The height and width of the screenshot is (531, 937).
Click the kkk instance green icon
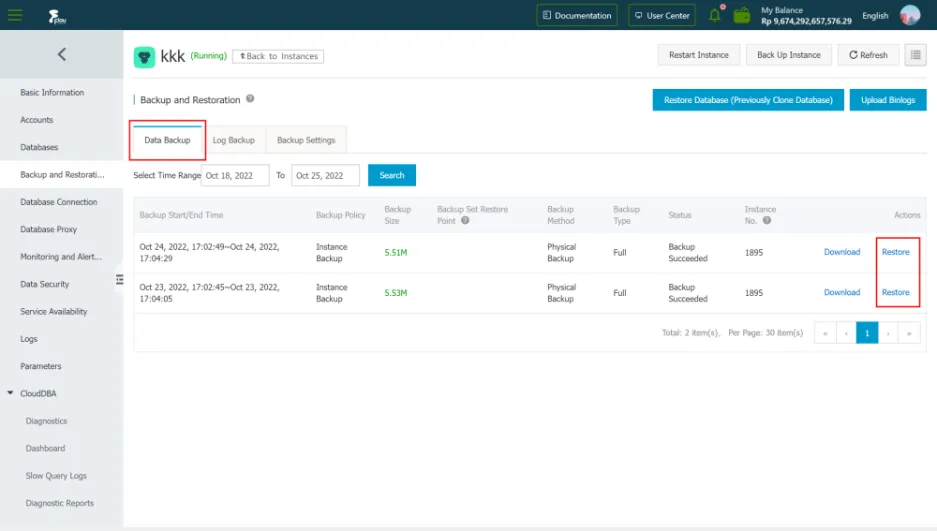(144, 57)
